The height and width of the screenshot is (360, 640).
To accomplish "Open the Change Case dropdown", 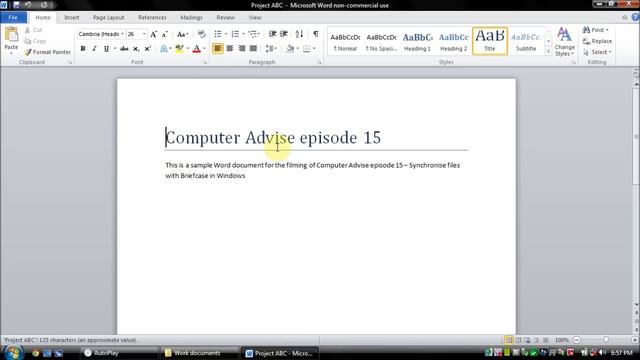I will pos(182,34).
